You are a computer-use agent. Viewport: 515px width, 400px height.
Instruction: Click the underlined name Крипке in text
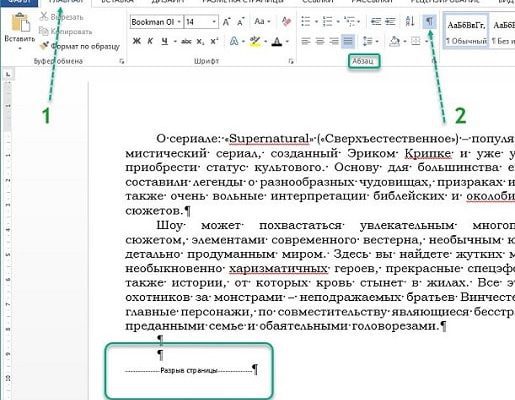coord(428,153)
